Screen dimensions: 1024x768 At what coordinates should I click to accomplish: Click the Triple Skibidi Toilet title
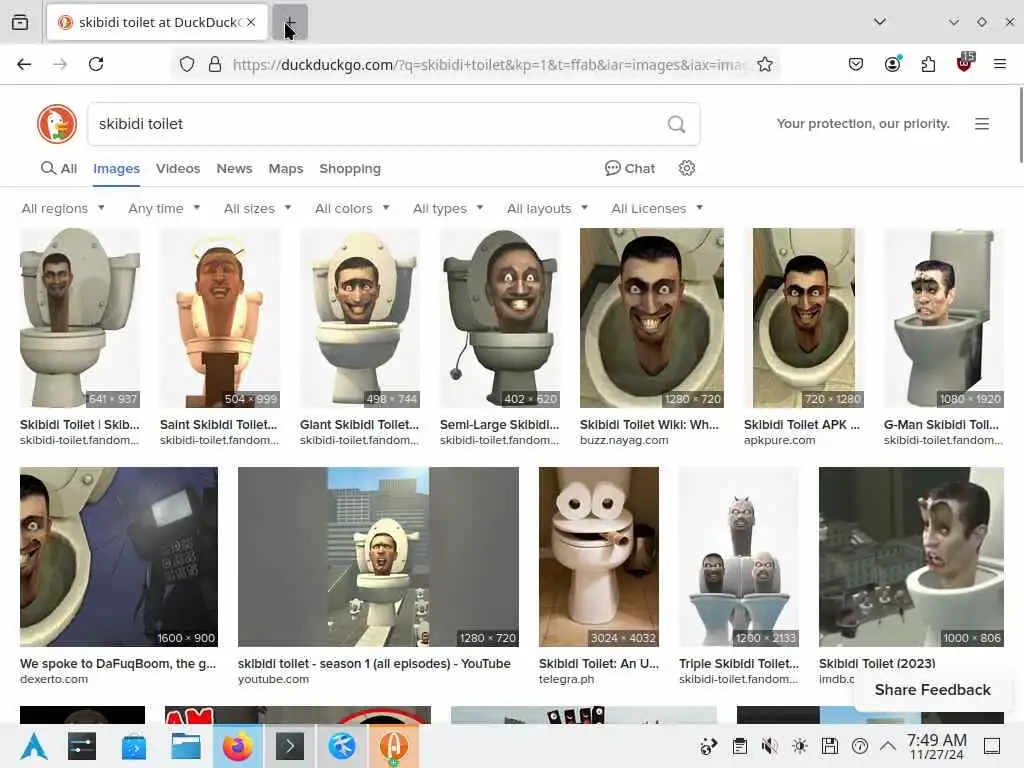click(x=739, y=664)
